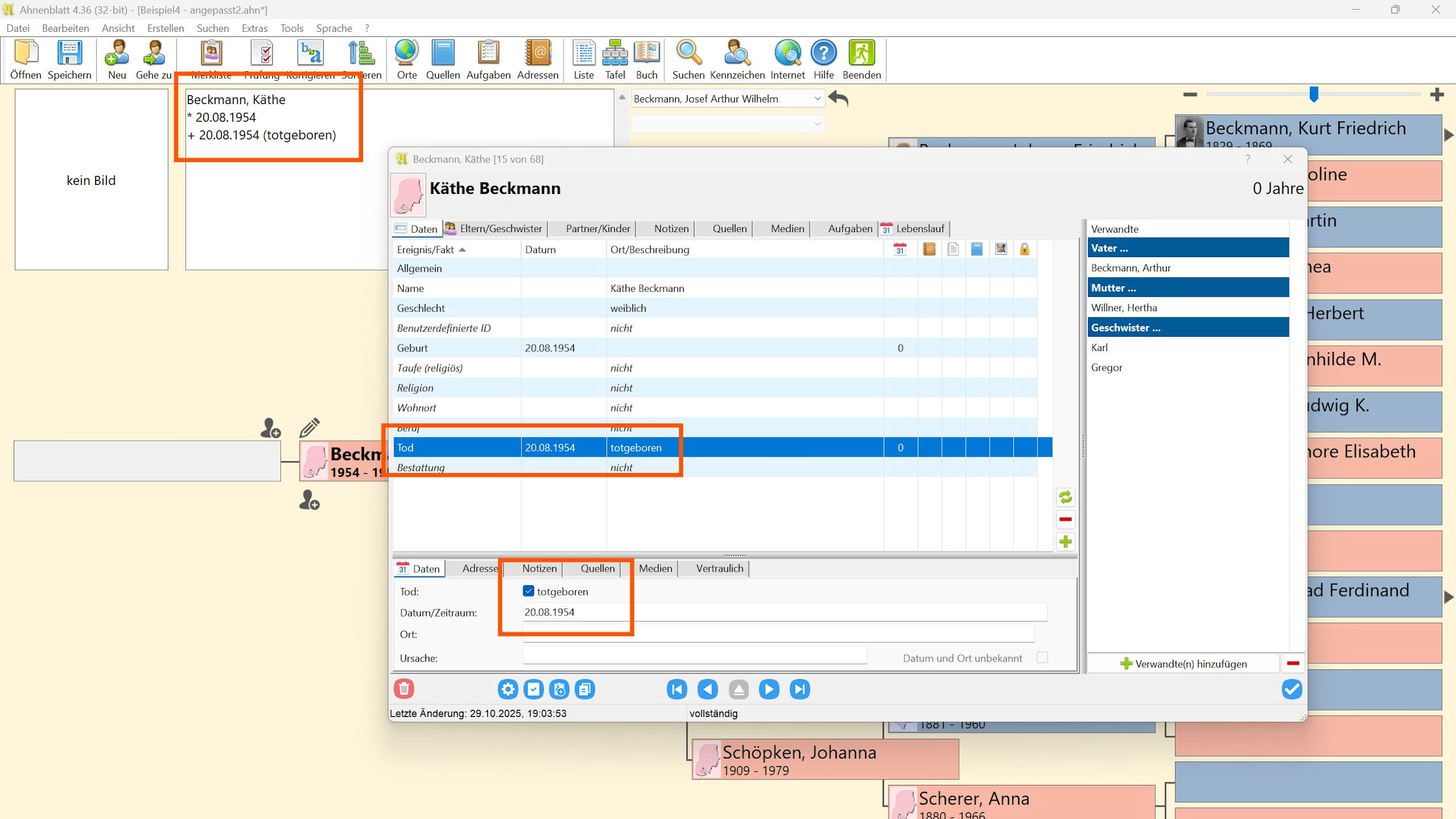Click red minus remove event icon
This screenshot has height=819, width=1456.
(1065, 519)
